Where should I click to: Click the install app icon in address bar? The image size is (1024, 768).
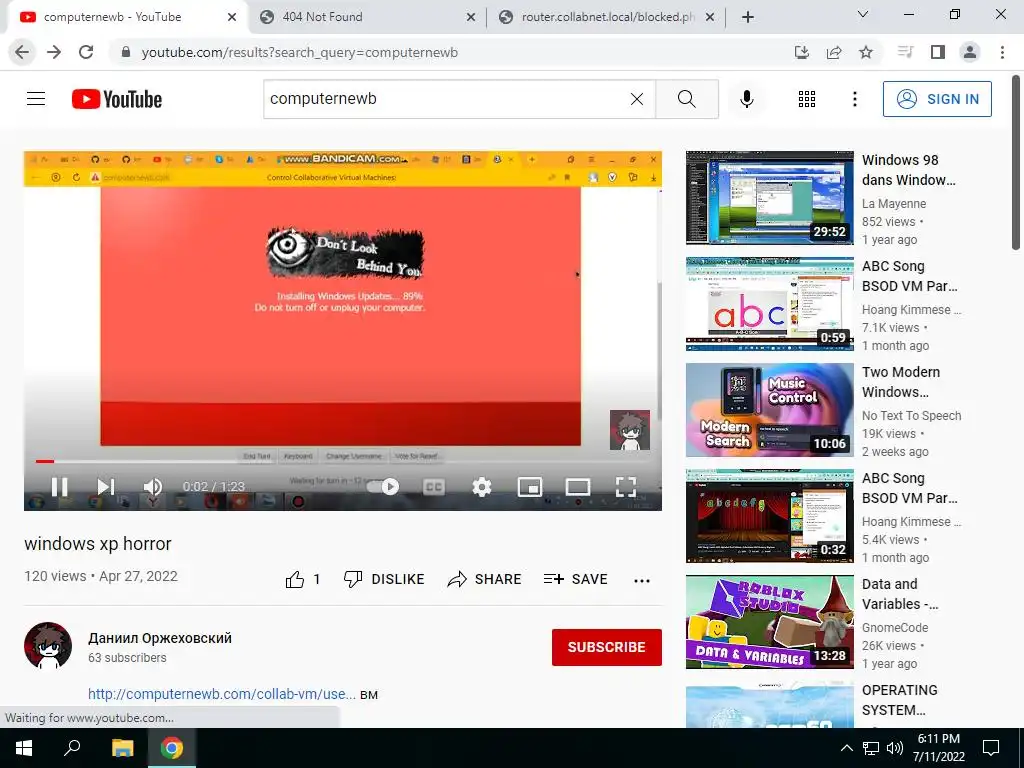[x=802, y=52]
